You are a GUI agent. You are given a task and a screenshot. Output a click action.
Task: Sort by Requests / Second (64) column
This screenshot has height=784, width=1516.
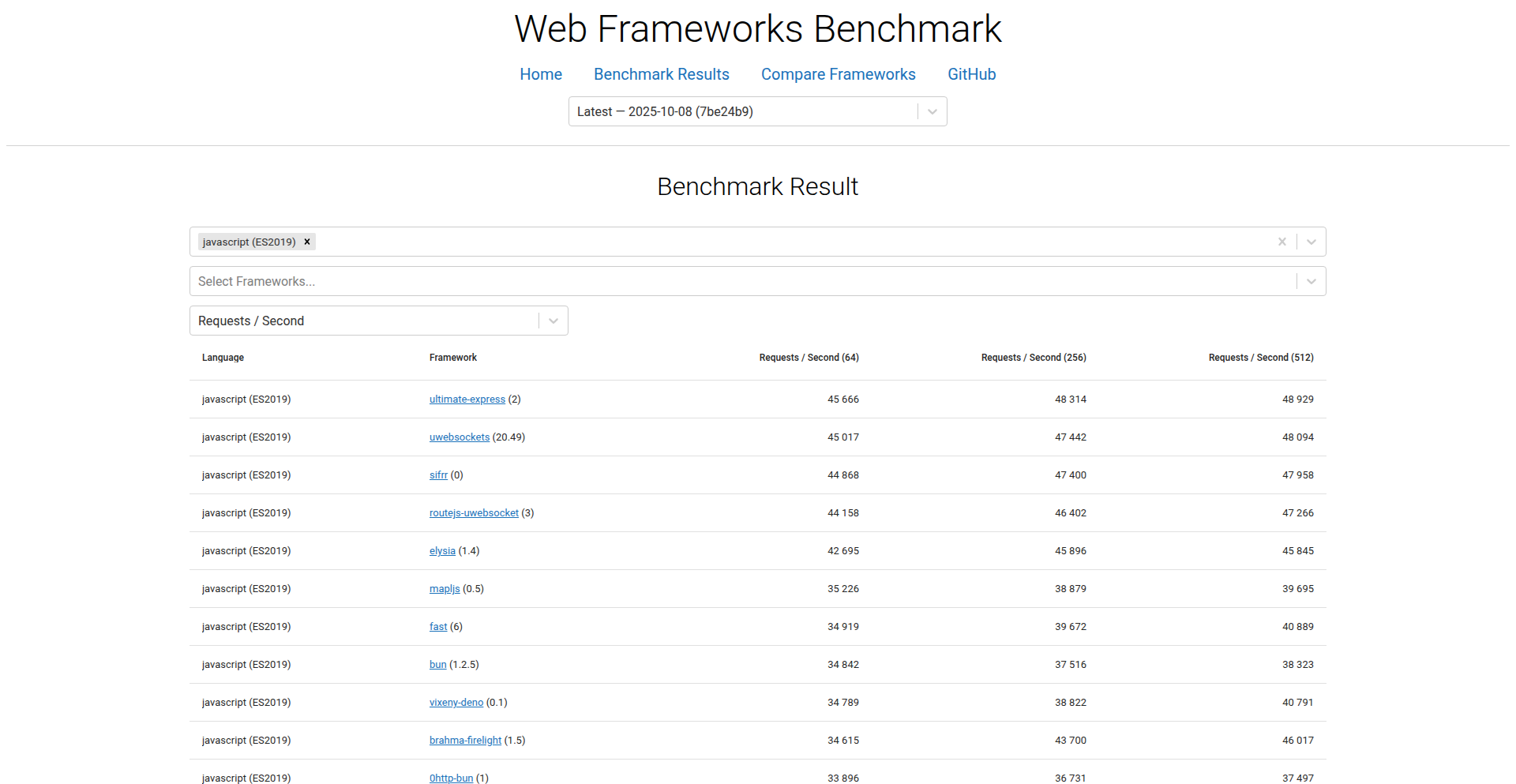tap(809, 358)
